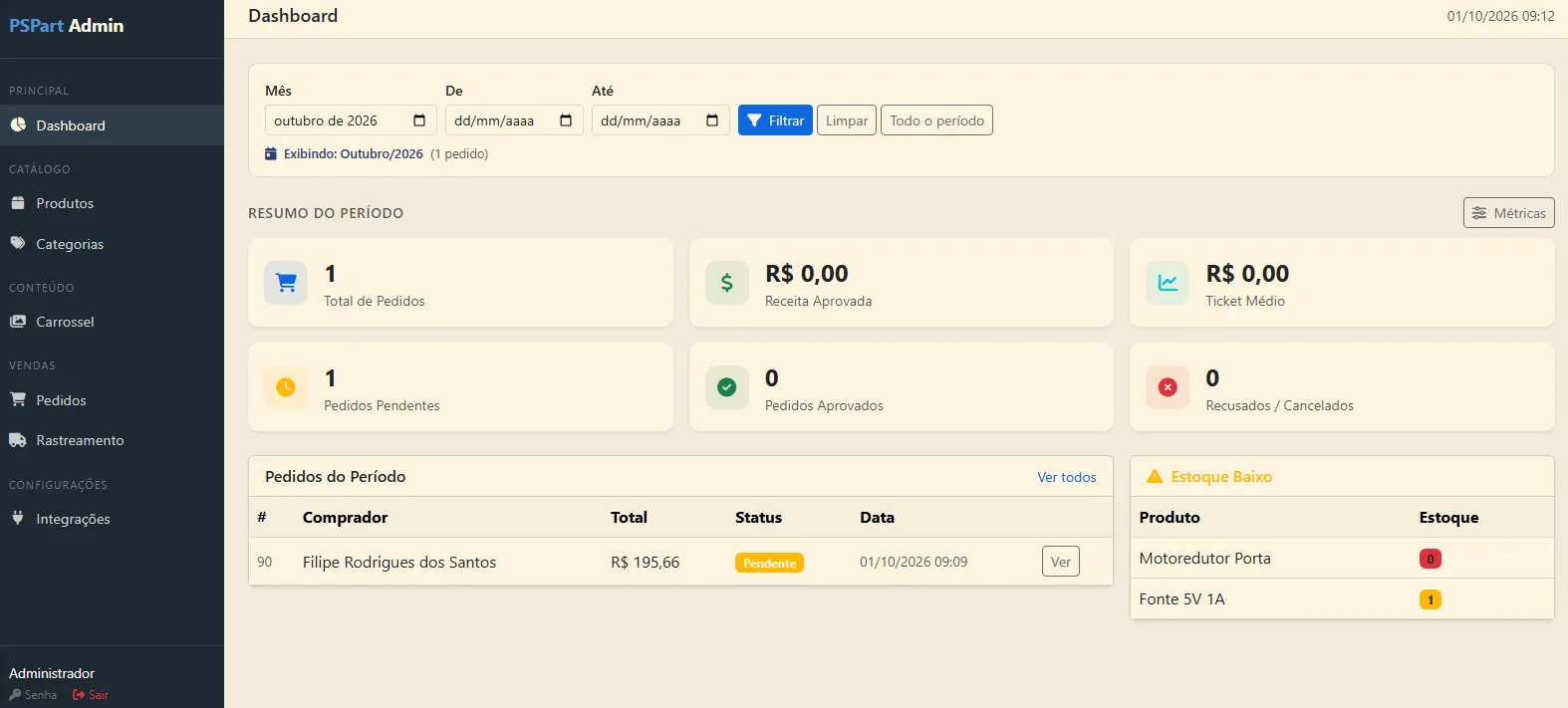Click the blue cart icon on Total de Pedidos card
This screenshot has width=1568, height=708.
(286, 283)
